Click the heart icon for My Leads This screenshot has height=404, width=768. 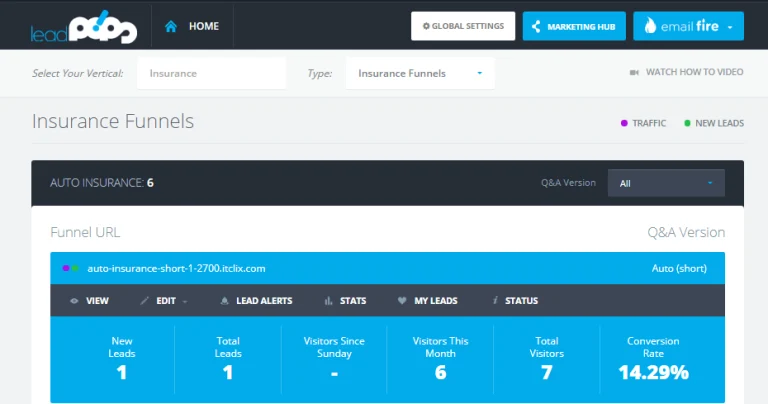[x=402, y=301]
